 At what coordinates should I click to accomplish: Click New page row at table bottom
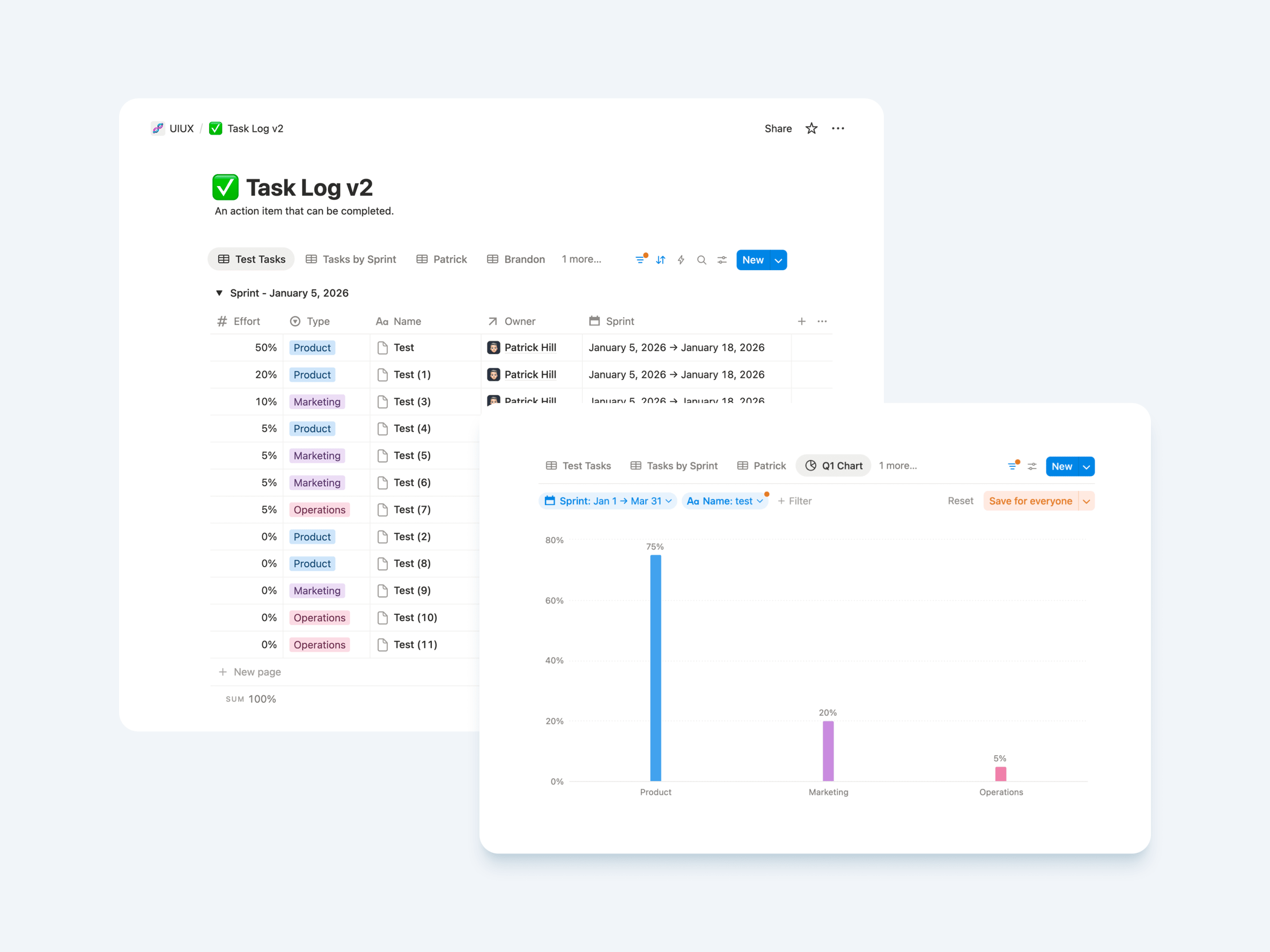tap(257, 672)
